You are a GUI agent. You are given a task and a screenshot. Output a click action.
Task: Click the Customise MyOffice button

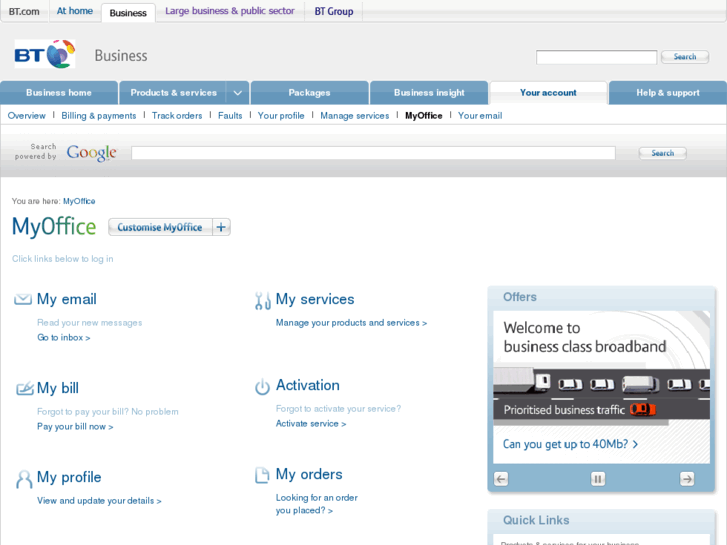(x=160, y=227)
